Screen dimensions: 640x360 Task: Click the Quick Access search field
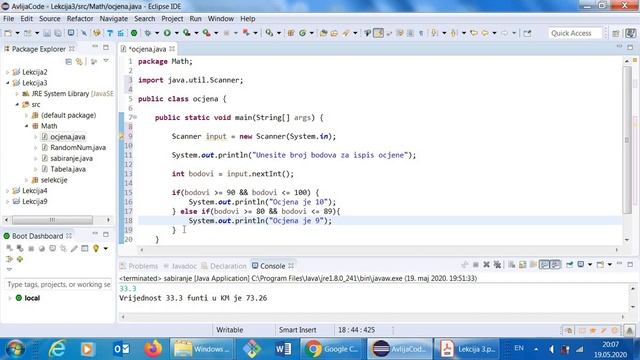[x=575, y=33]
